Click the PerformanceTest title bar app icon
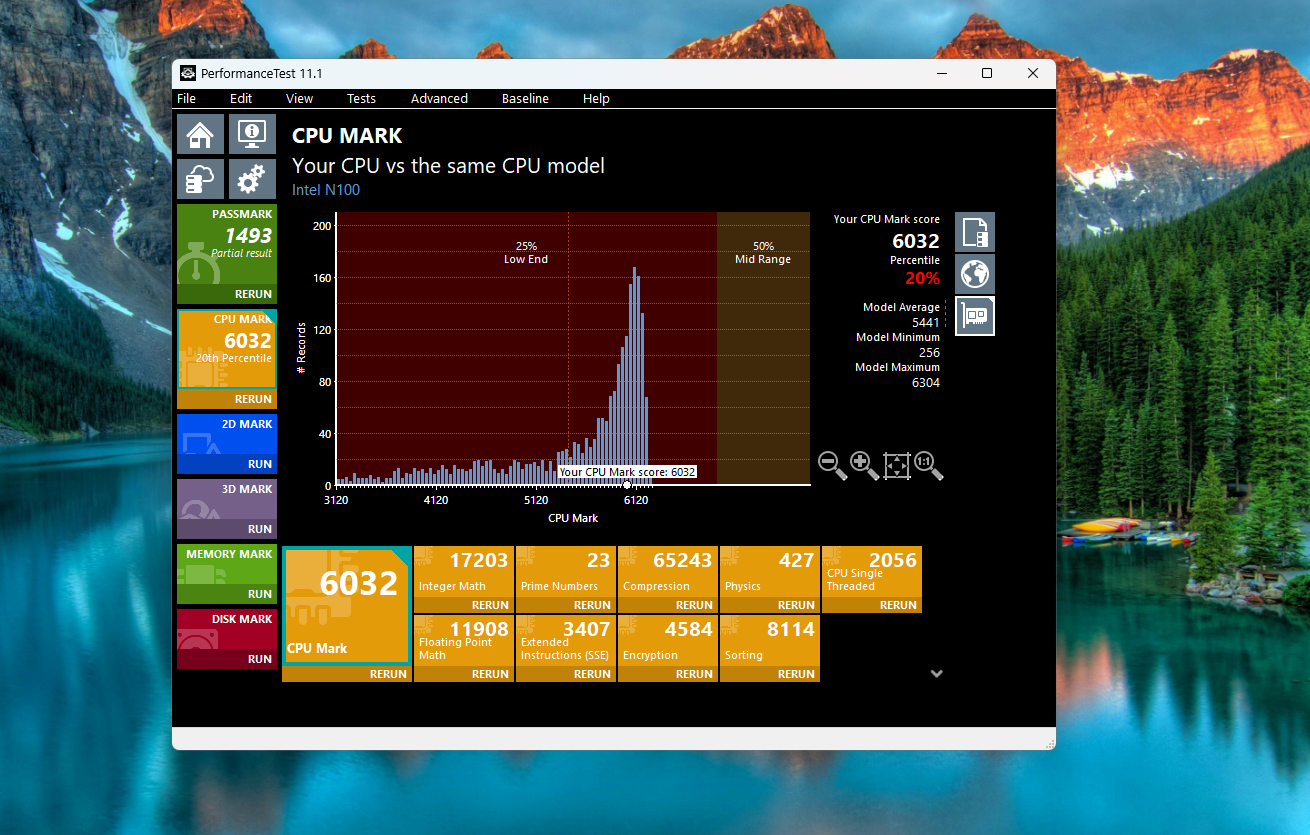This screenshot has width=1310, height=835. 188,73
